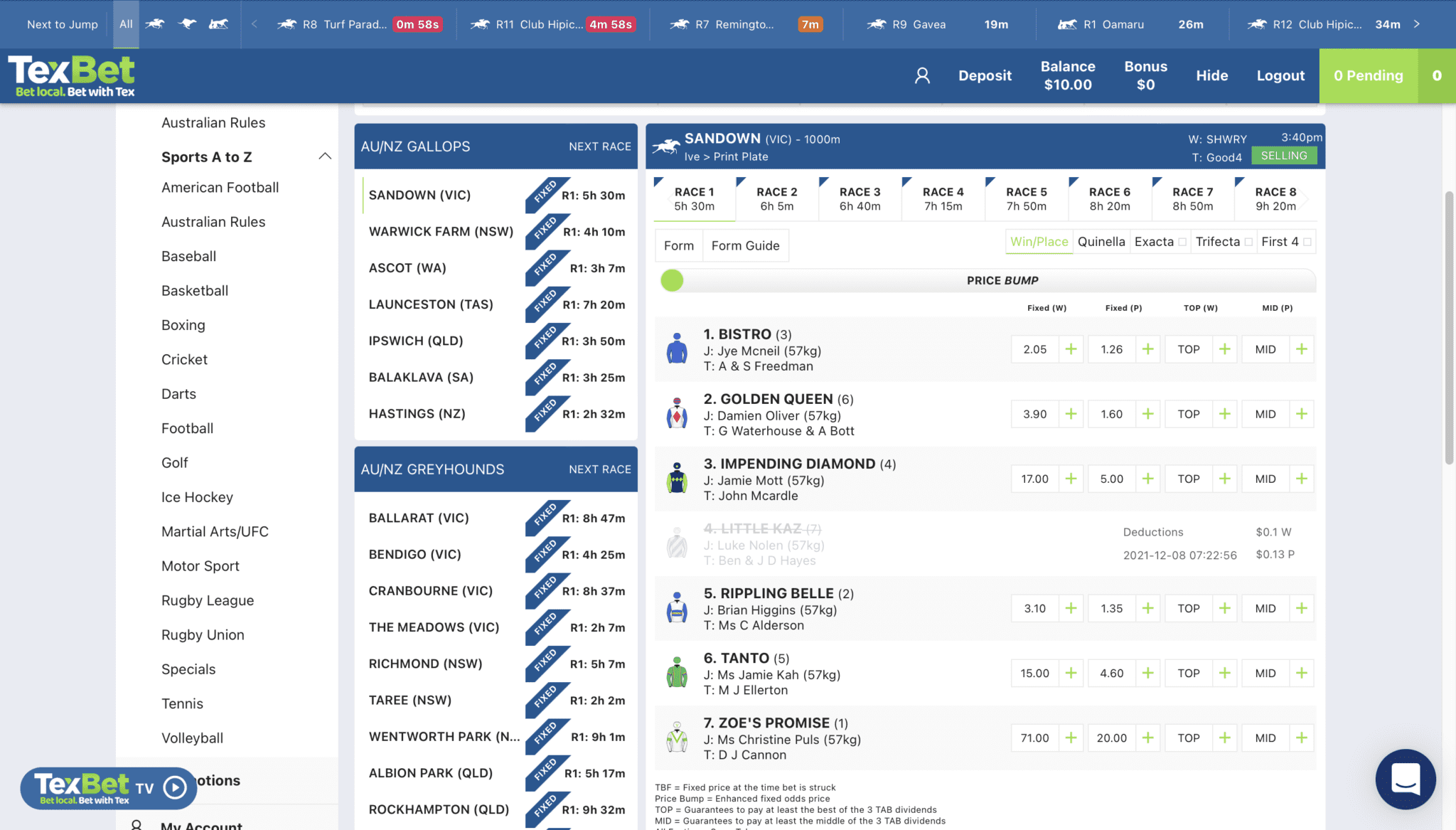The image size is (1456, 830).
Task: Click the TexBet logo to go home
Action: (72, 75)
